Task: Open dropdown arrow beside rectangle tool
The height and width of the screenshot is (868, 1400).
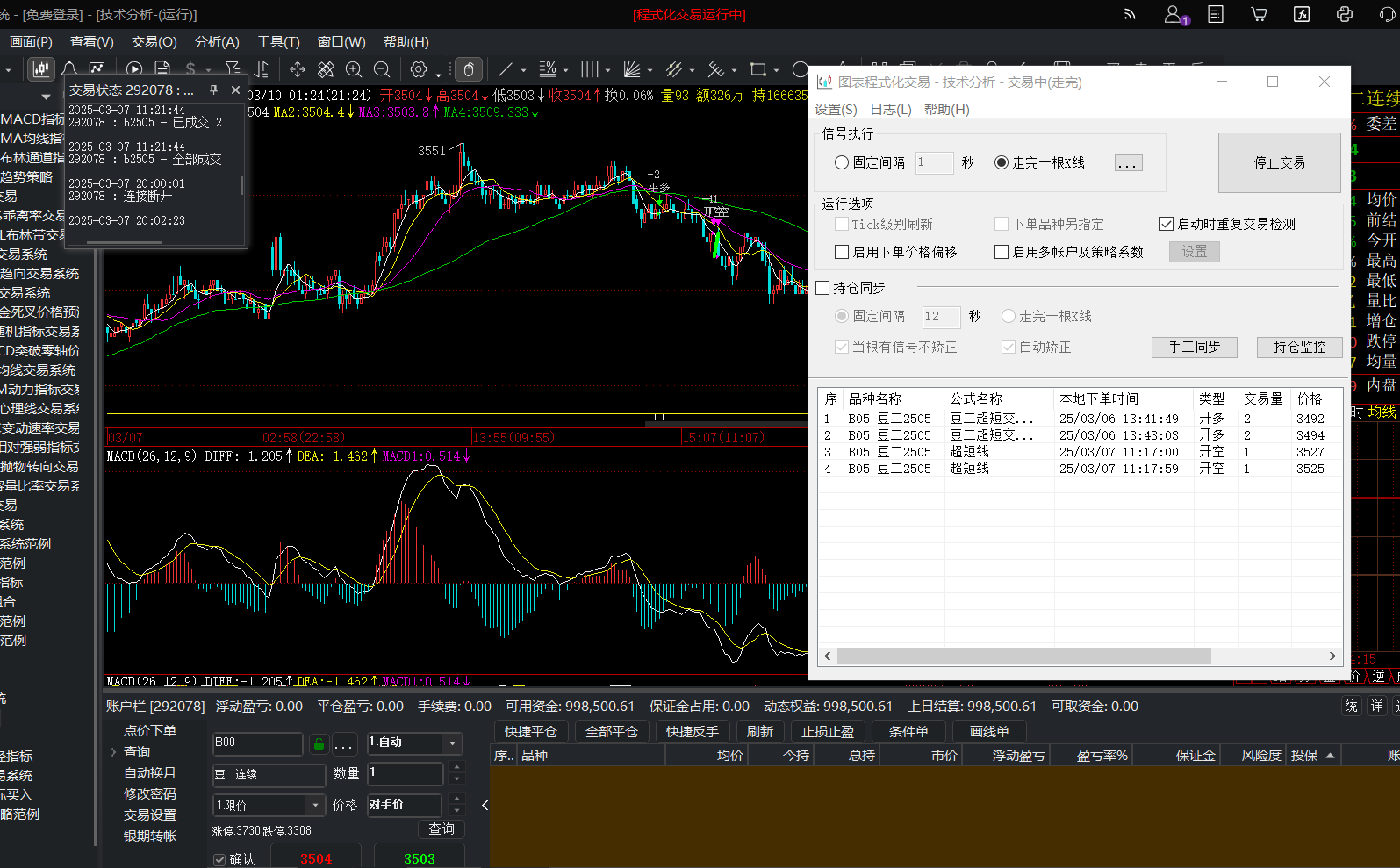Action: pos(776,70)
